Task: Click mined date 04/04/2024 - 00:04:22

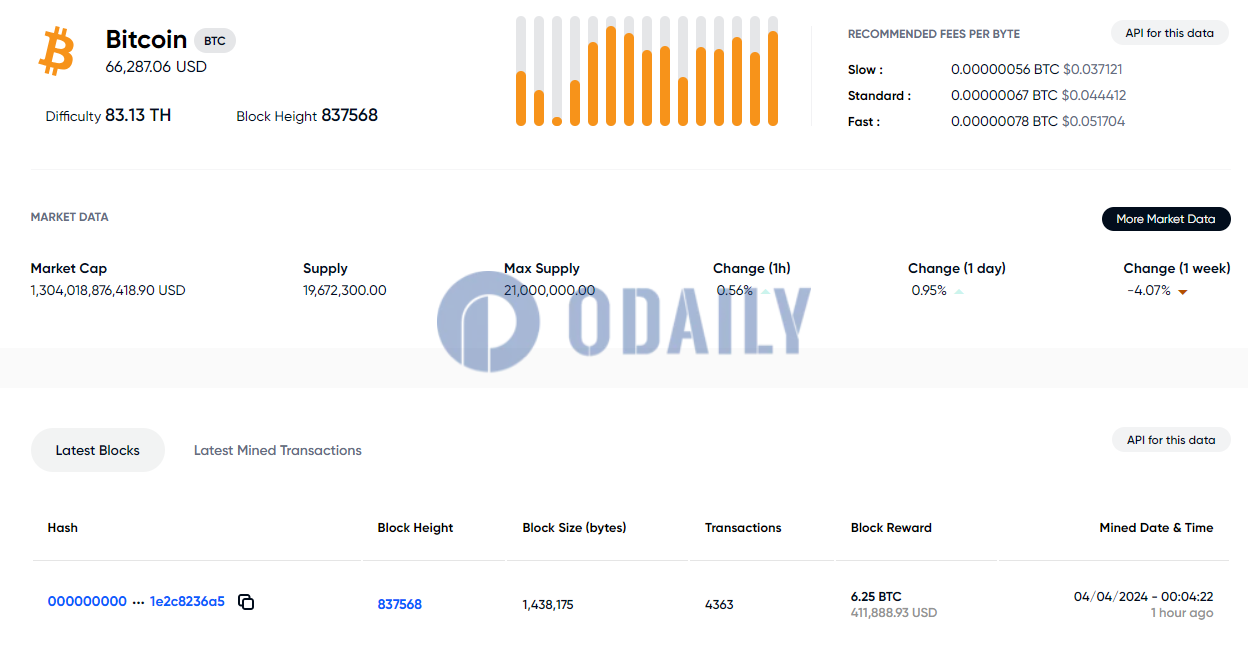Action: (x=1144, y=596)
